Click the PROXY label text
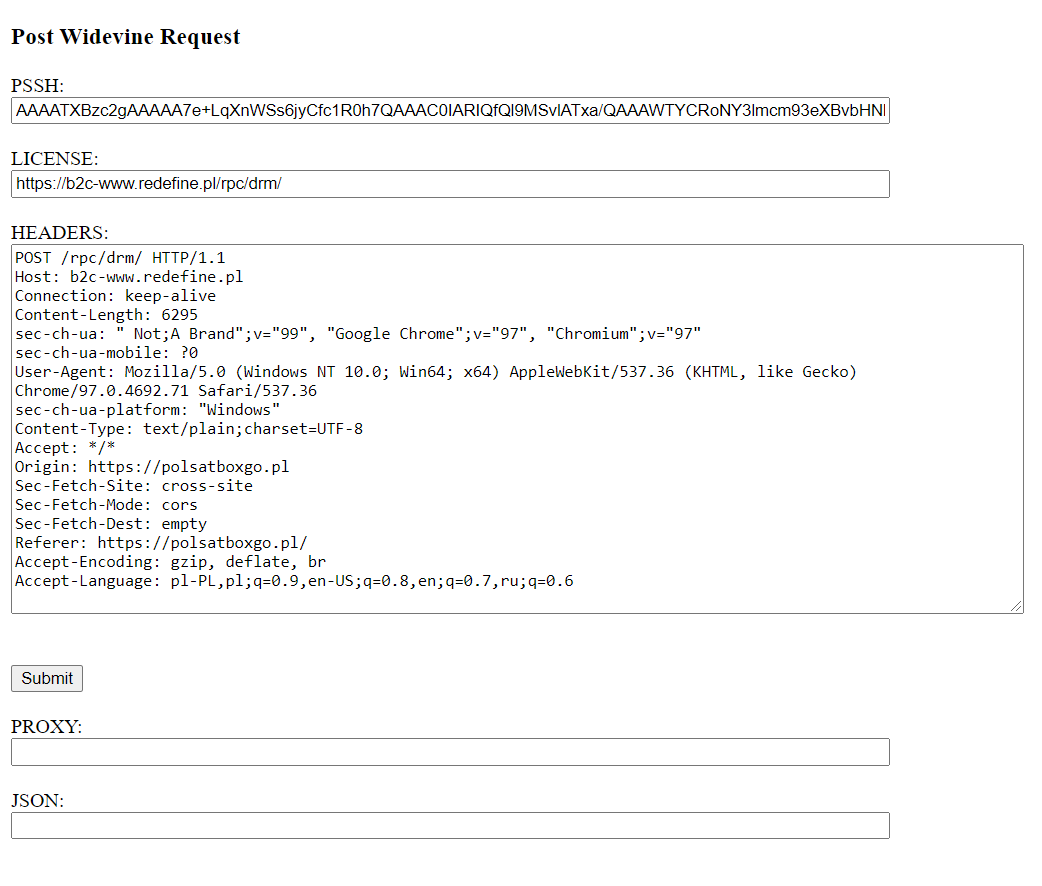The height and width of the screenshot is (886, 1042). pyautogui.click(x=46, y=727)
